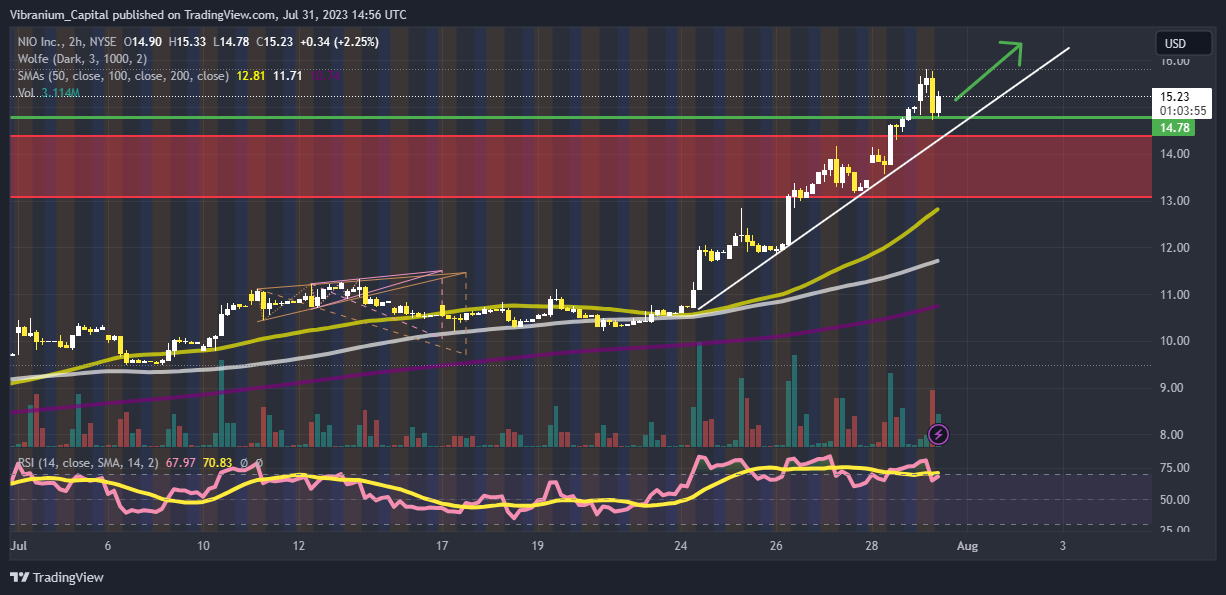Click the 10.00 price axis label
Image resolution: width=1226 pixels, height=595 pixels.
tap(1175, 341)
